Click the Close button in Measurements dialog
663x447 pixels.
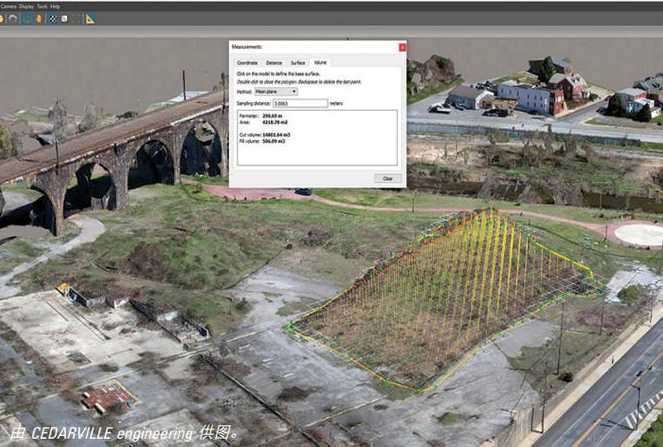pos(387,178)
